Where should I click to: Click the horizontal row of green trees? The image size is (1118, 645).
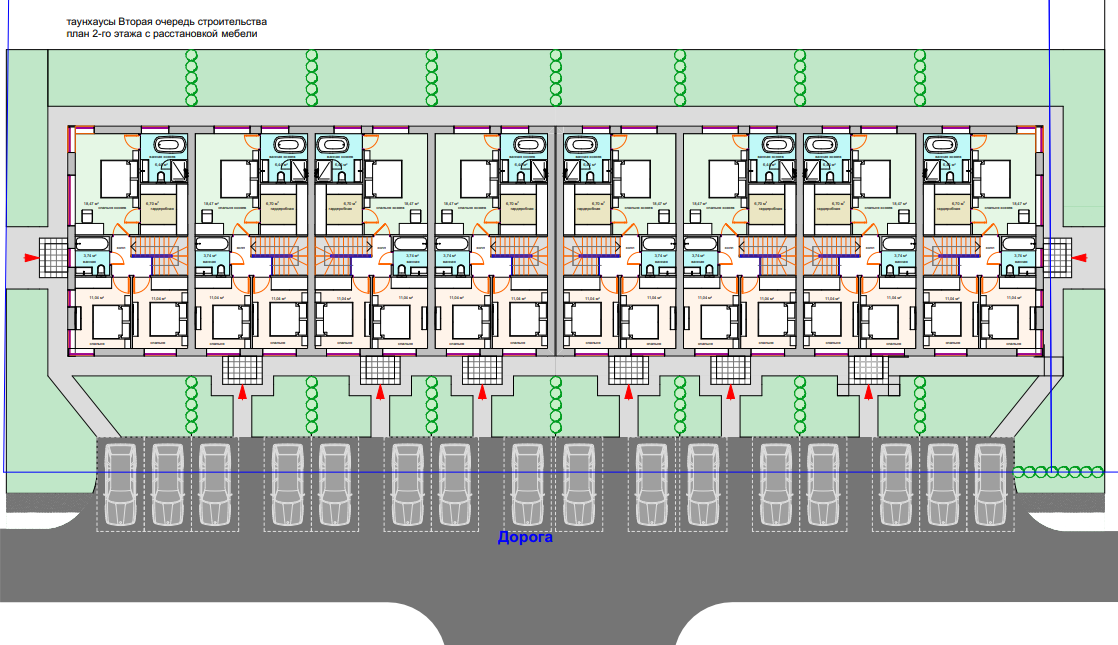coord(1059,472)
